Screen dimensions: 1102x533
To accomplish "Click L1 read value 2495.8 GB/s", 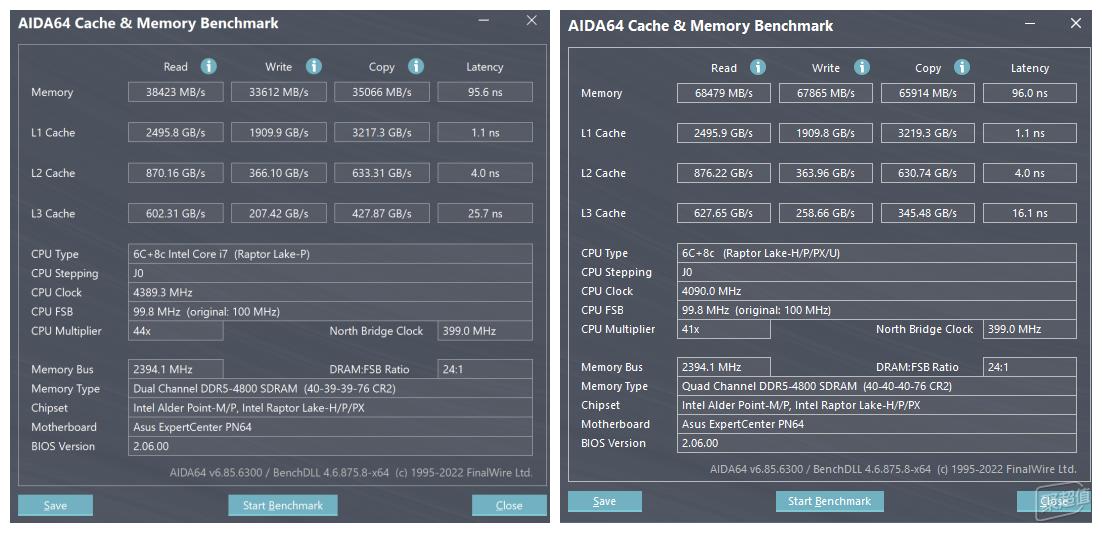I will [176, 132].
